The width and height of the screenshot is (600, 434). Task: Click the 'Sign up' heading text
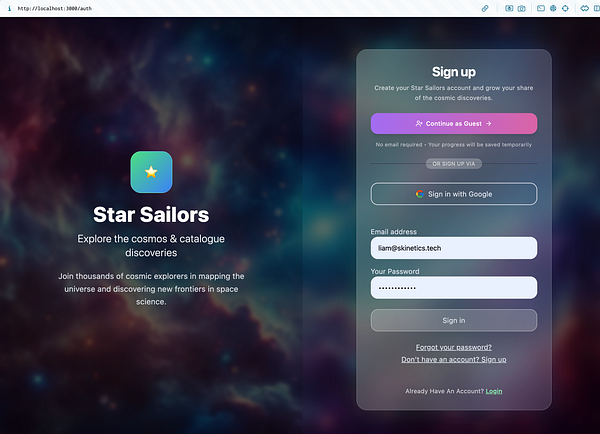[454, 72]
